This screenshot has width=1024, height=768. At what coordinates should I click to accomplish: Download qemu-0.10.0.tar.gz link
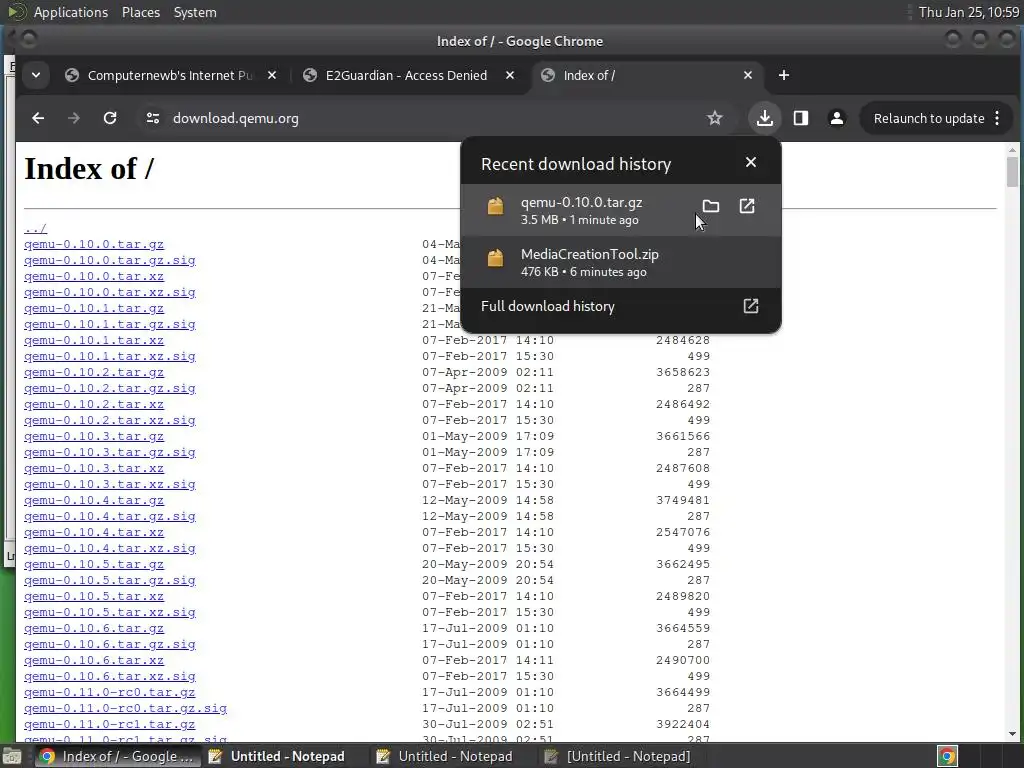coord(94,244)
